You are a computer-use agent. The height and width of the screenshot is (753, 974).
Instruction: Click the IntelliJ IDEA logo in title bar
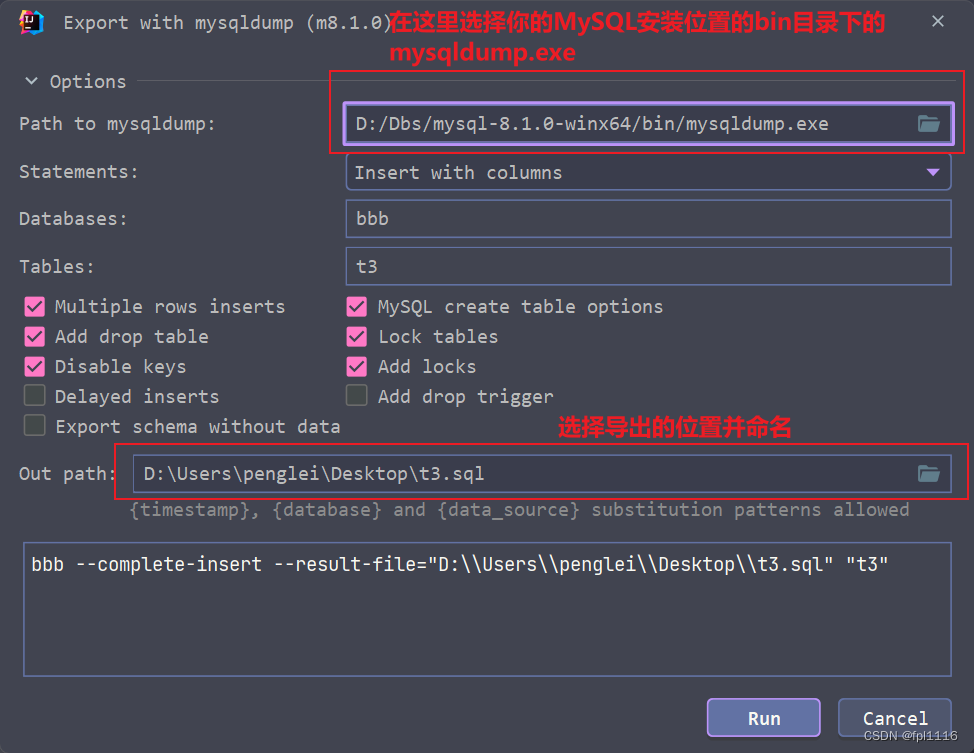point(30,21)
